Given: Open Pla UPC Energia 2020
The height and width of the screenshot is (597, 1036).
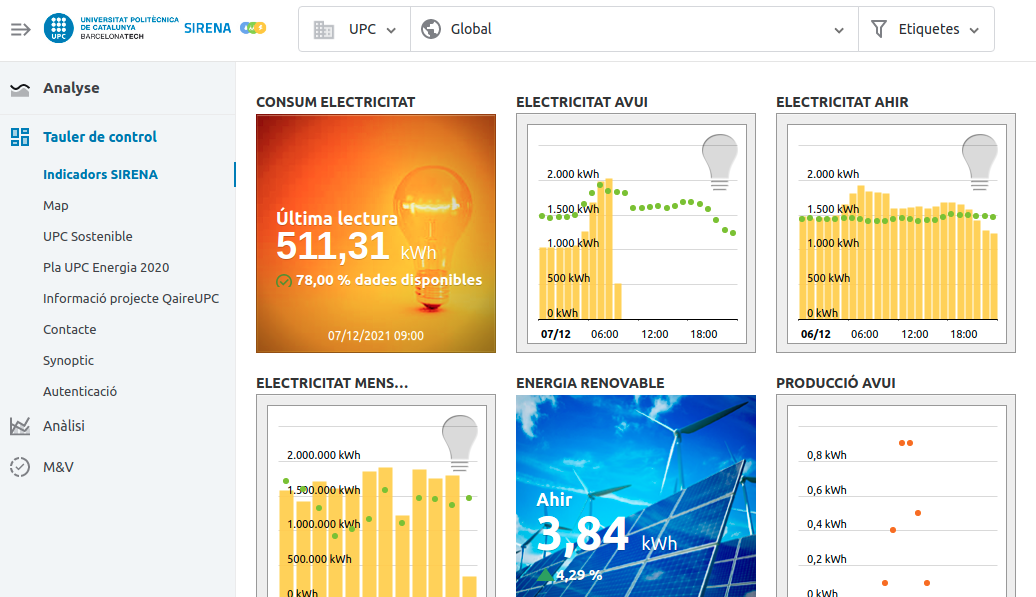Looking at the screenshot, I should [106, 268].
